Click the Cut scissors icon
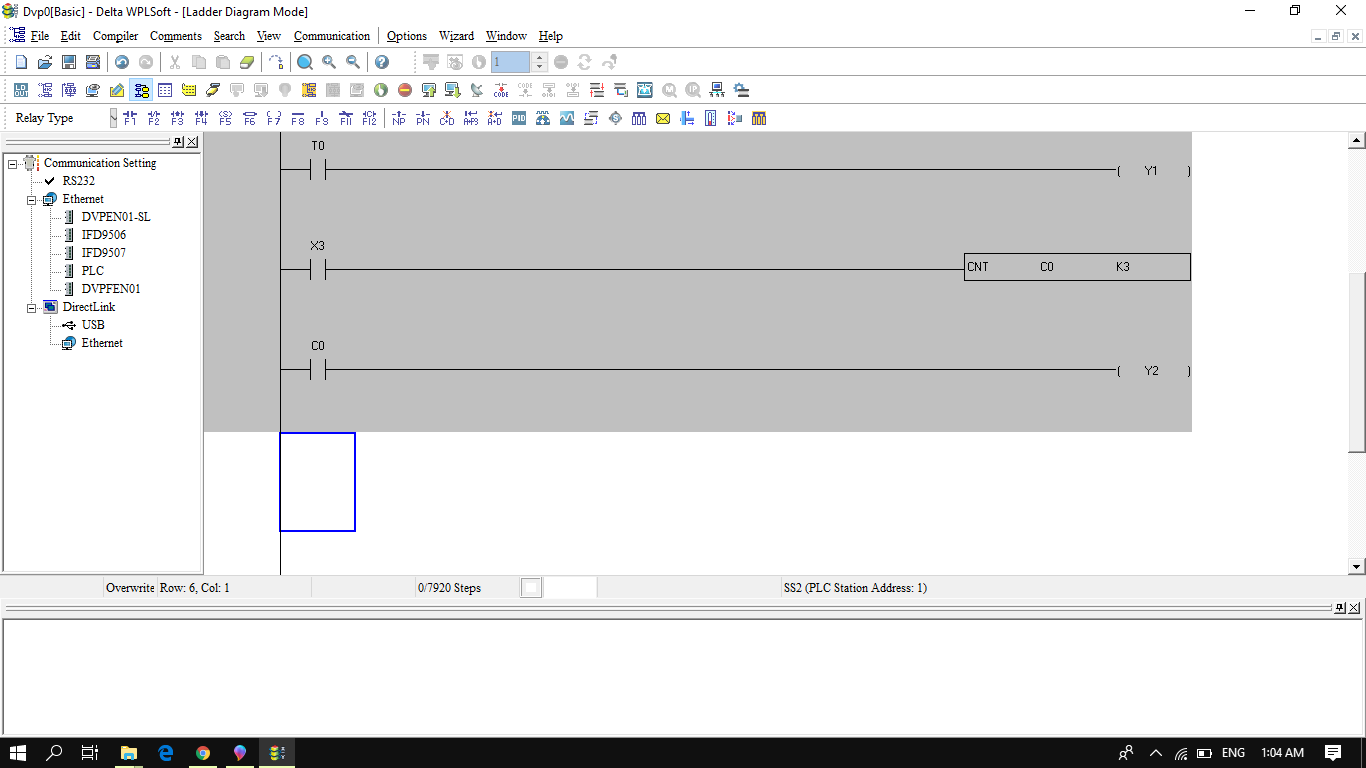The height and width of the screenshot is (768, 1366). (175, 62)
